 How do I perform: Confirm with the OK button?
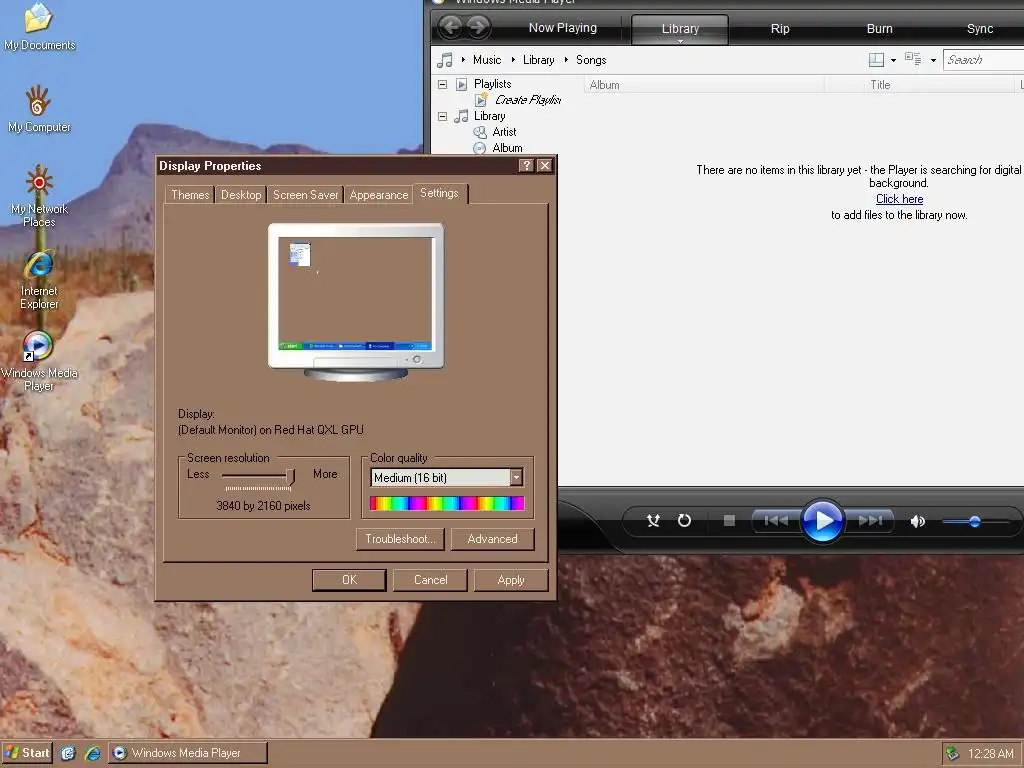(x=349, y=580)
